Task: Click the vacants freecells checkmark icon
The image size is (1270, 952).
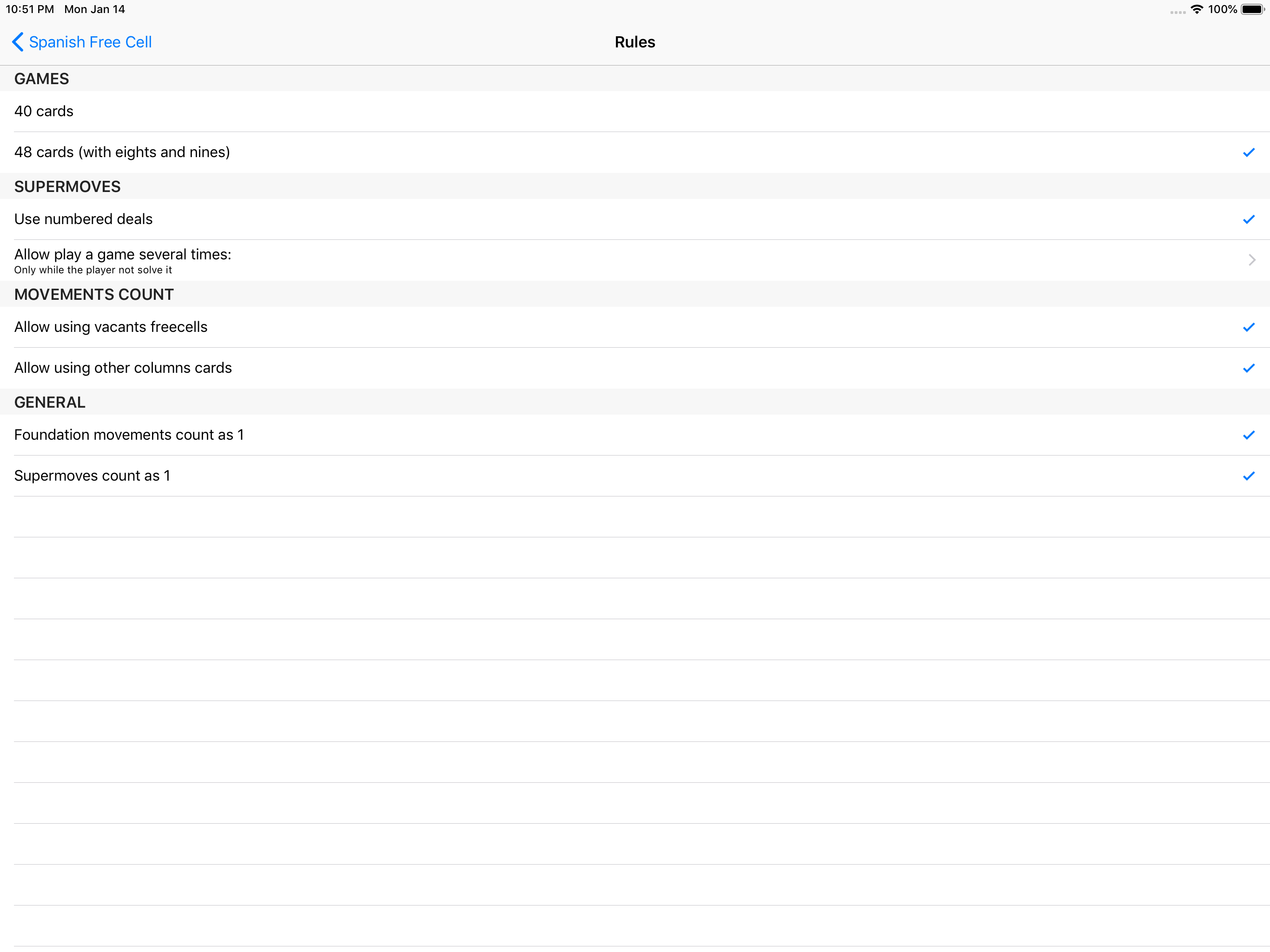Action: (x=1248, y=327)
